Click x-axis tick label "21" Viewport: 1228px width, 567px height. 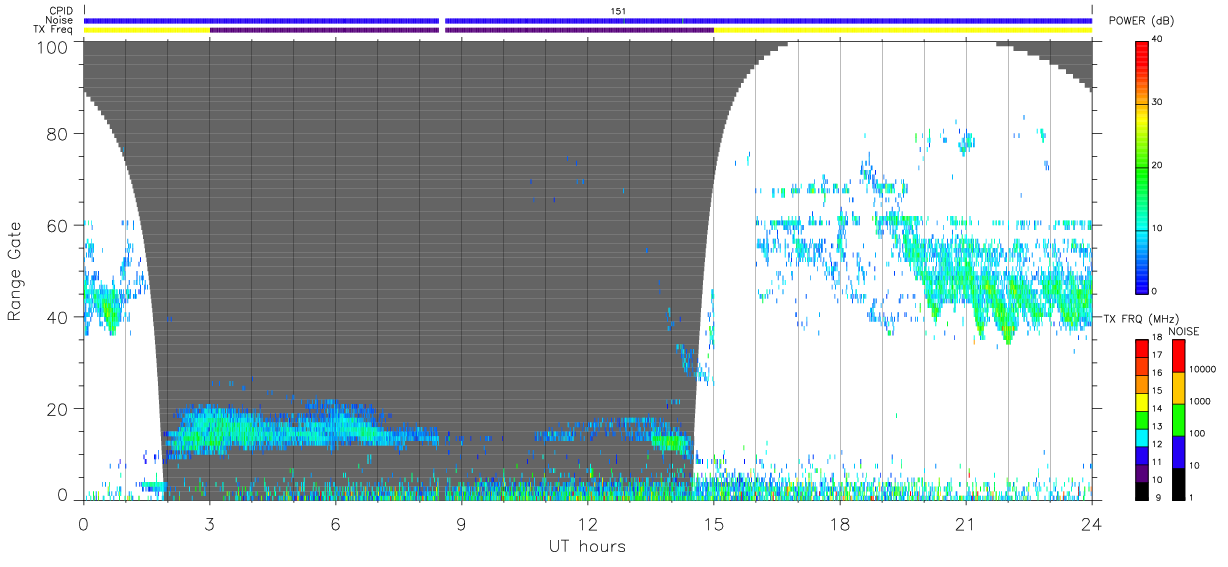965,523
